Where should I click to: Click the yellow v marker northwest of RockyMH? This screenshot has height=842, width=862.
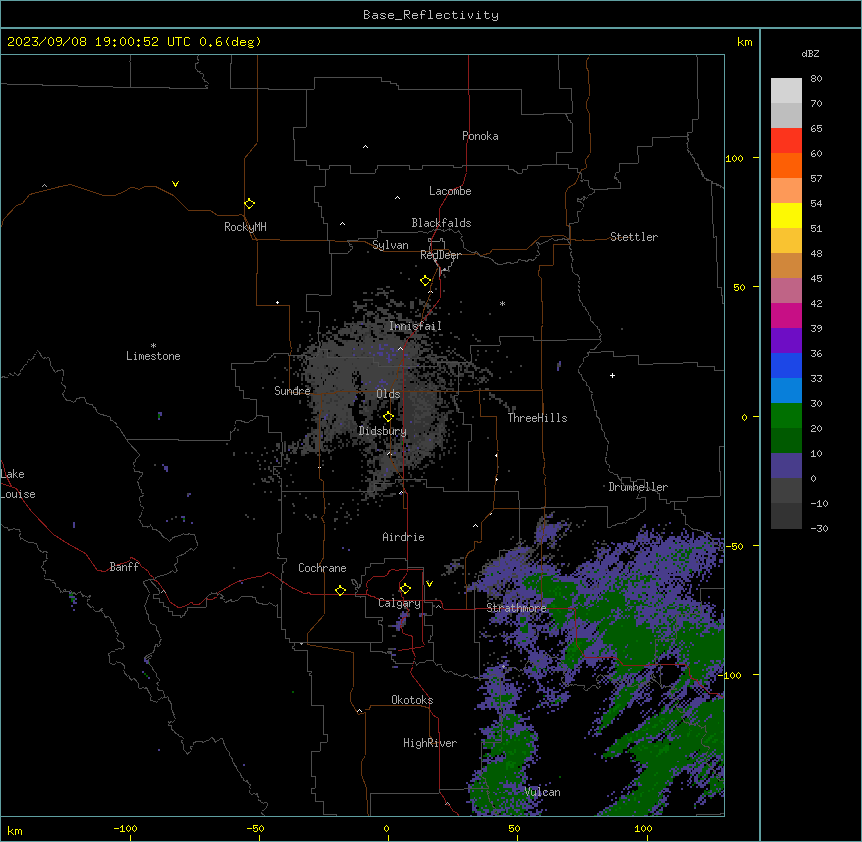(x=175, y=184)
